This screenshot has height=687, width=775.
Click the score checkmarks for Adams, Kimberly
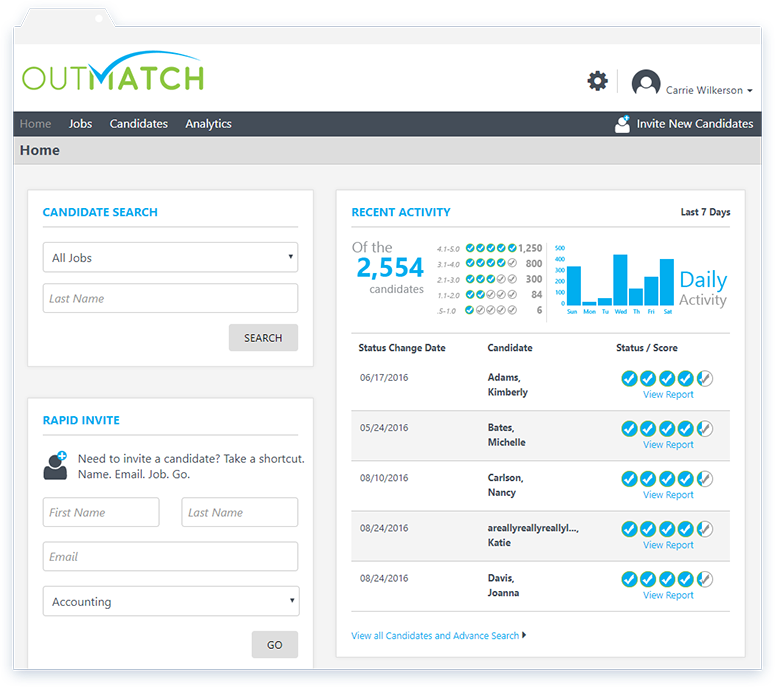click(667, 379)
